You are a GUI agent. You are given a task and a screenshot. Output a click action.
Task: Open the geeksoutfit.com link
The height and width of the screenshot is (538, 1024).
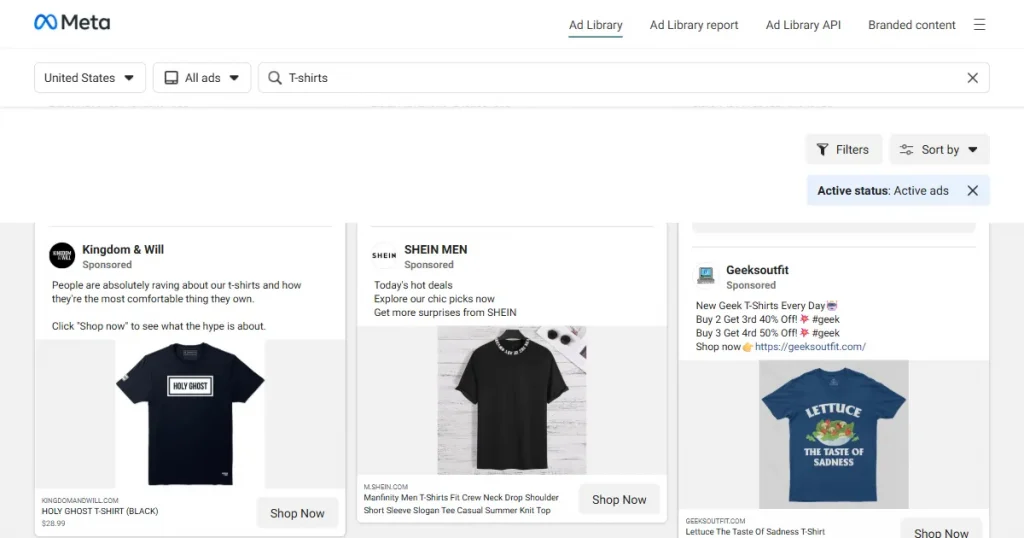pyautogui.click(x=810, y=347)
